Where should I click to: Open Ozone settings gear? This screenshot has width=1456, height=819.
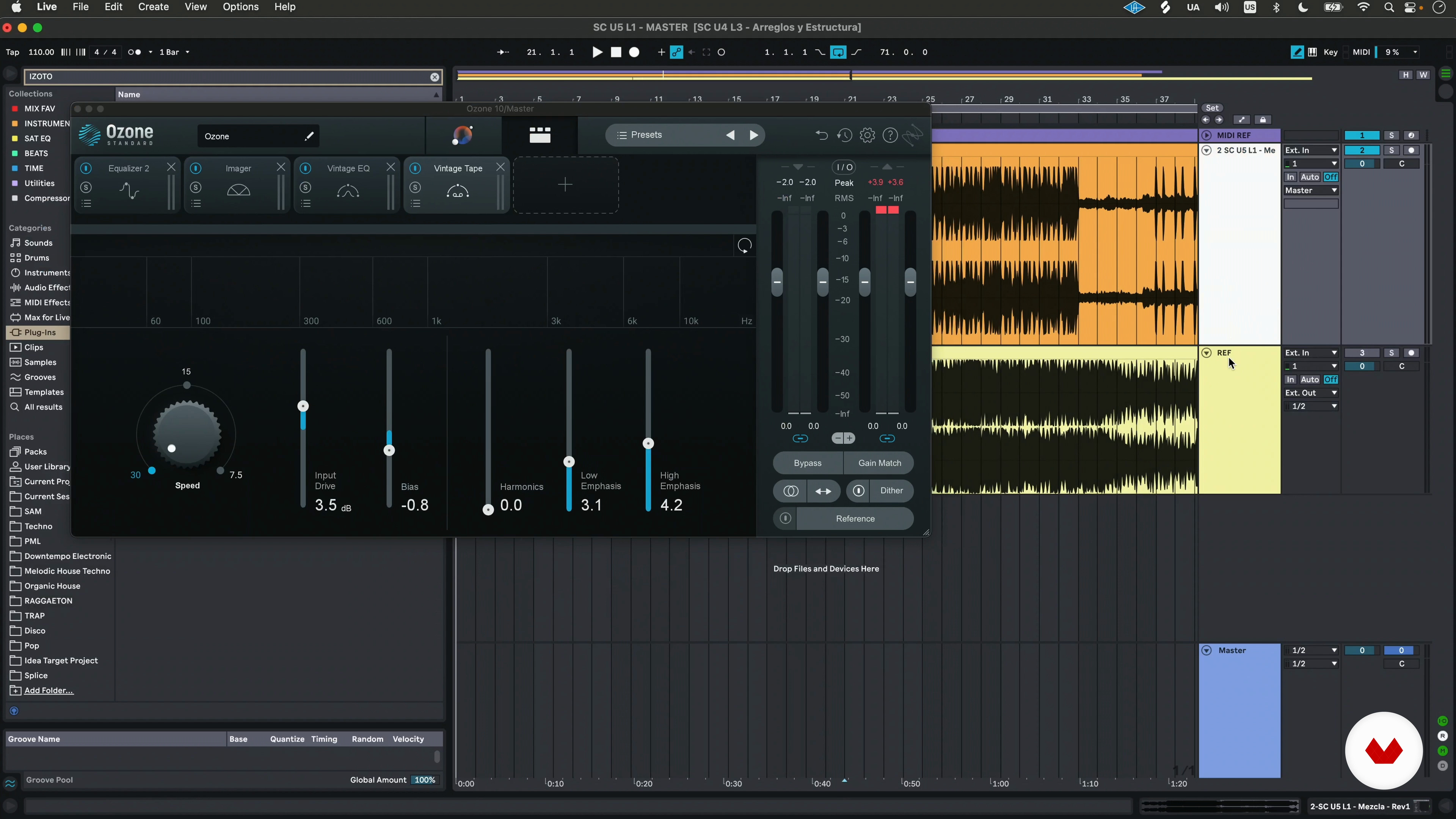tap(867, 135)
